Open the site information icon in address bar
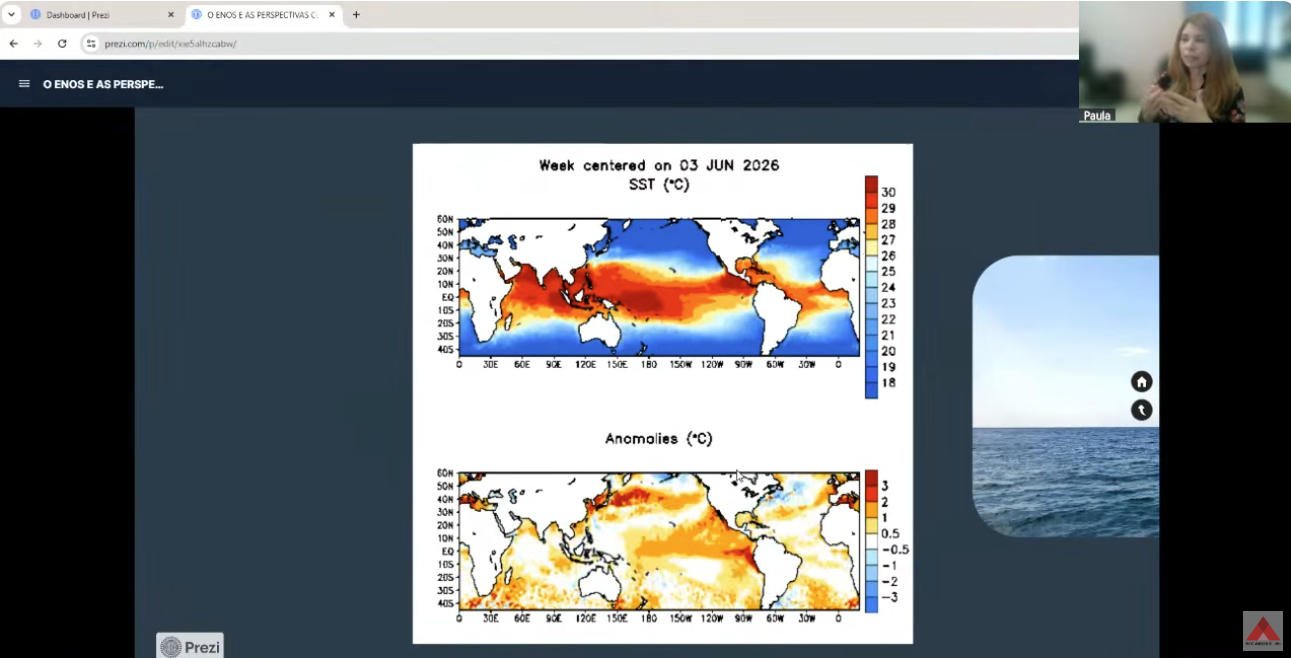The height and width of the screenshot is (658, 1291). click(90, 44)
